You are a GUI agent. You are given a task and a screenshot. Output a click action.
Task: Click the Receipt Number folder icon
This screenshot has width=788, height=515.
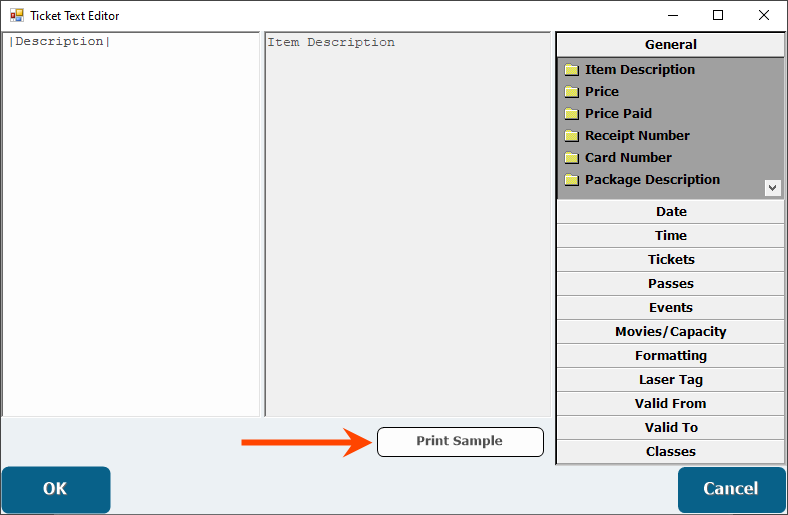(571, 136)
